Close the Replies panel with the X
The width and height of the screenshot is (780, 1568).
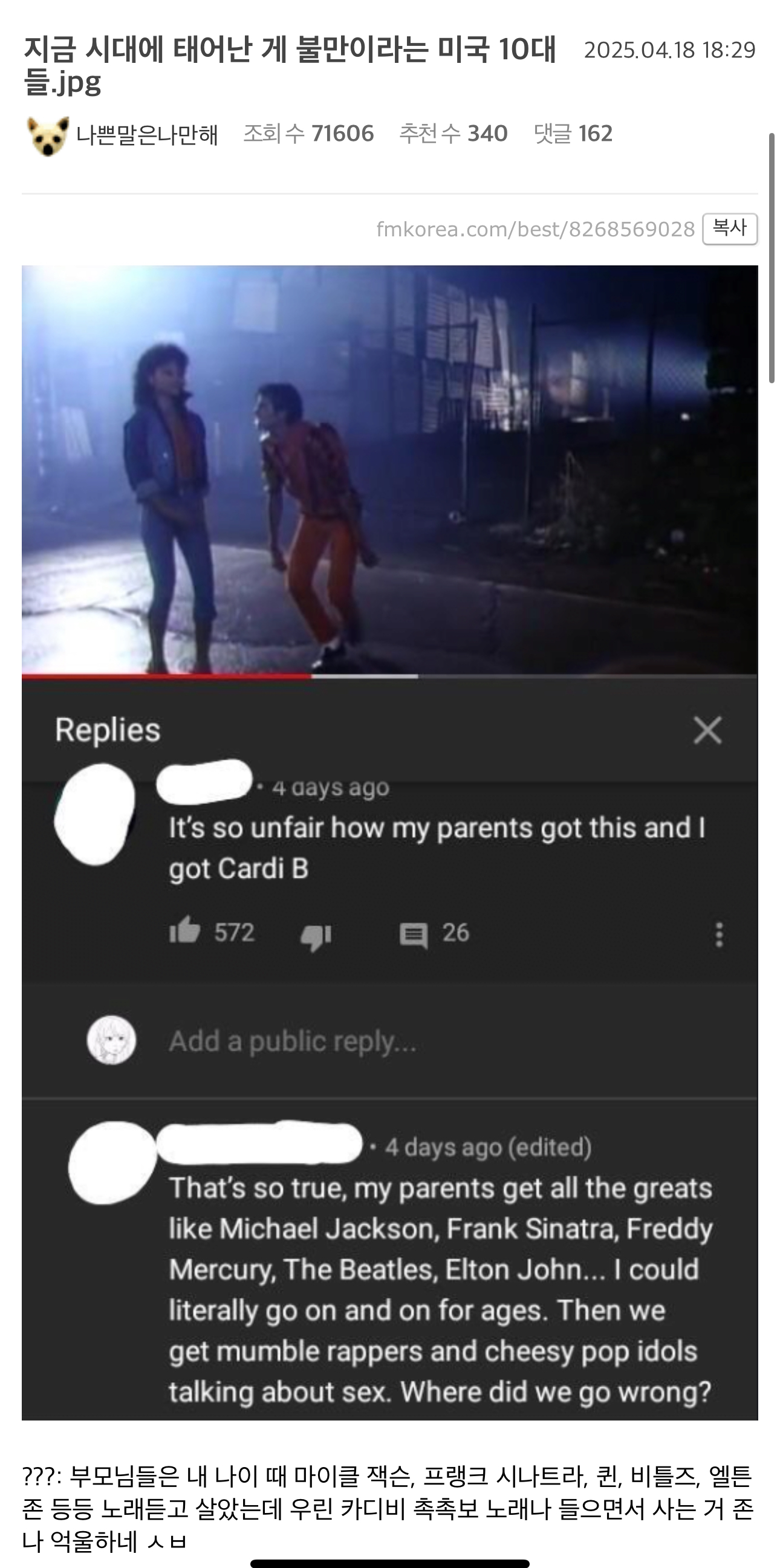click(x=707, y=730)
